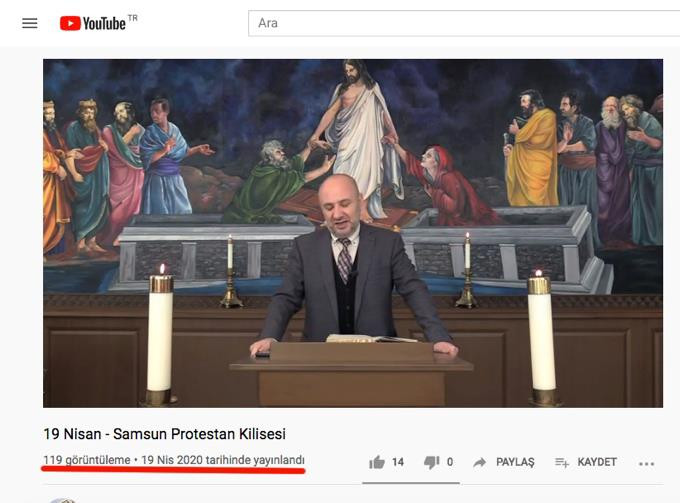The height and width of the screenshot is (503, 680).
Task: Open the three-dot more actions menu
Action: coord(646,464)
